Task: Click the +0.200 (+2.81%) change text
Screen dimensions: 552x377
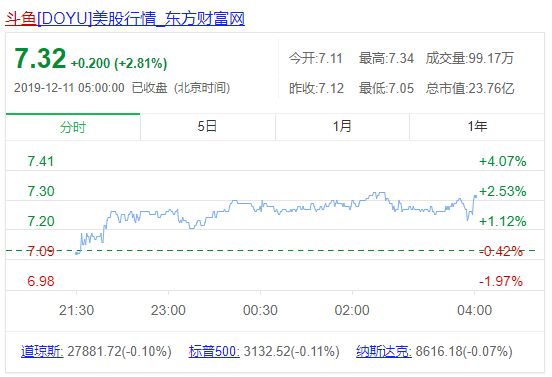Action: tap(119, 63)
